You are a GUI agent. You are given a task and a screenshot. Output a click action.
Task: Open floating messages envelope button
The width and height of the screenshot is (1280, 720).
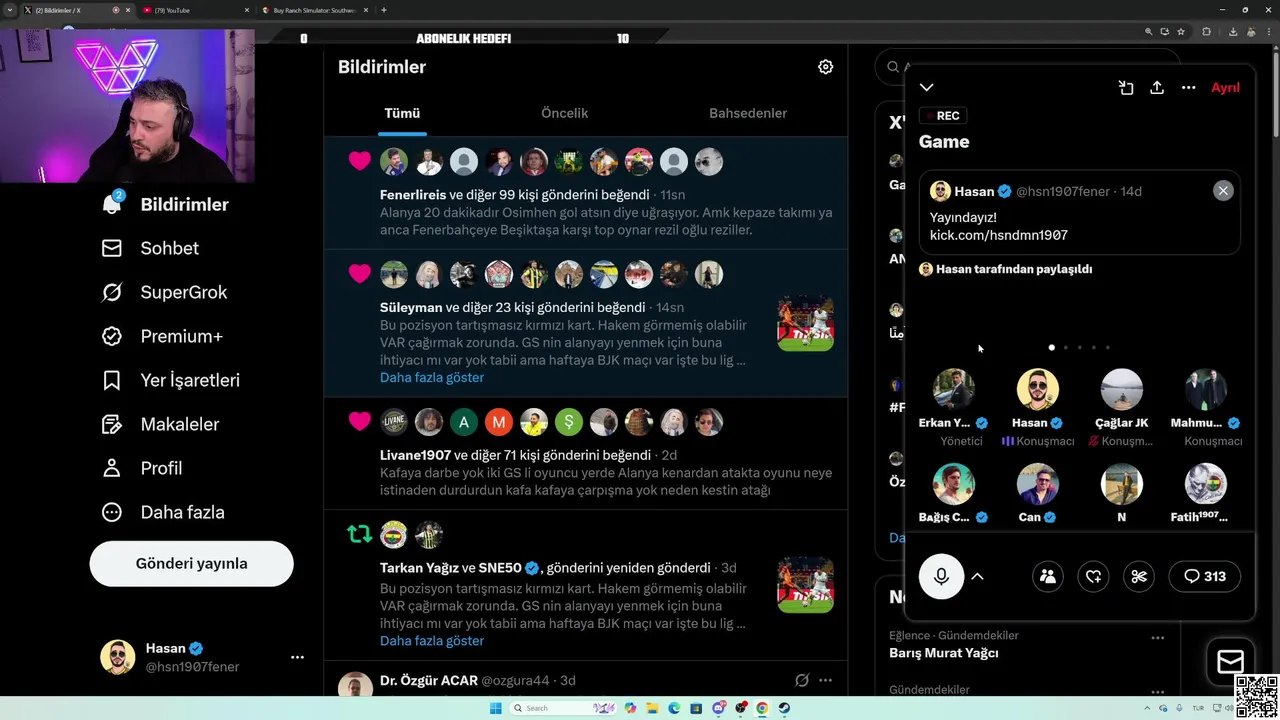point(1230,662)
